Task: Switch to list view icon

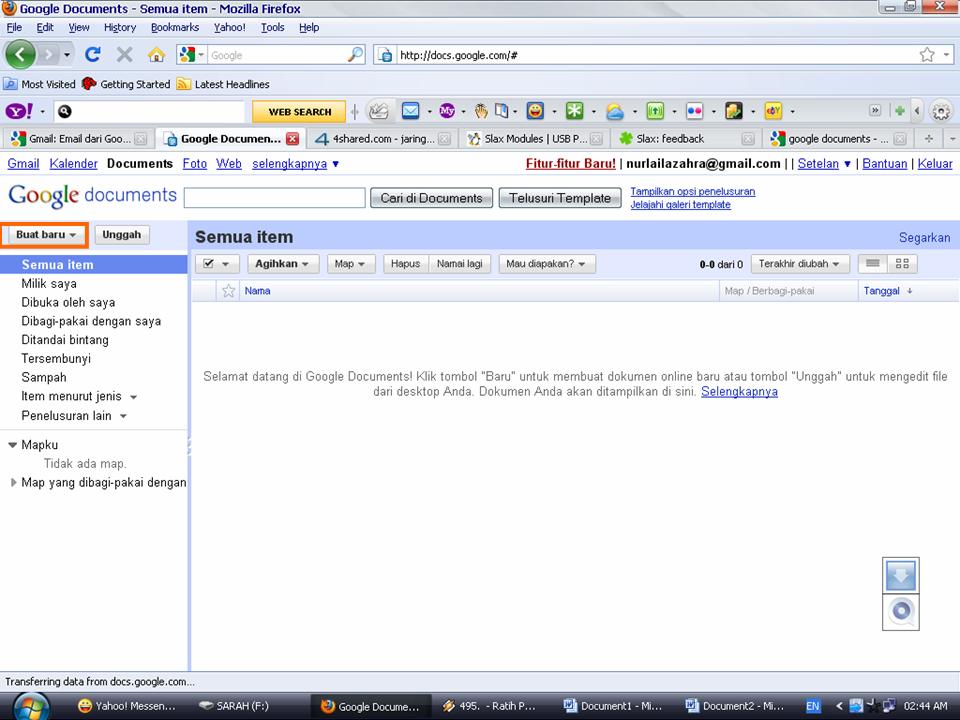Action: click(873, 264)
